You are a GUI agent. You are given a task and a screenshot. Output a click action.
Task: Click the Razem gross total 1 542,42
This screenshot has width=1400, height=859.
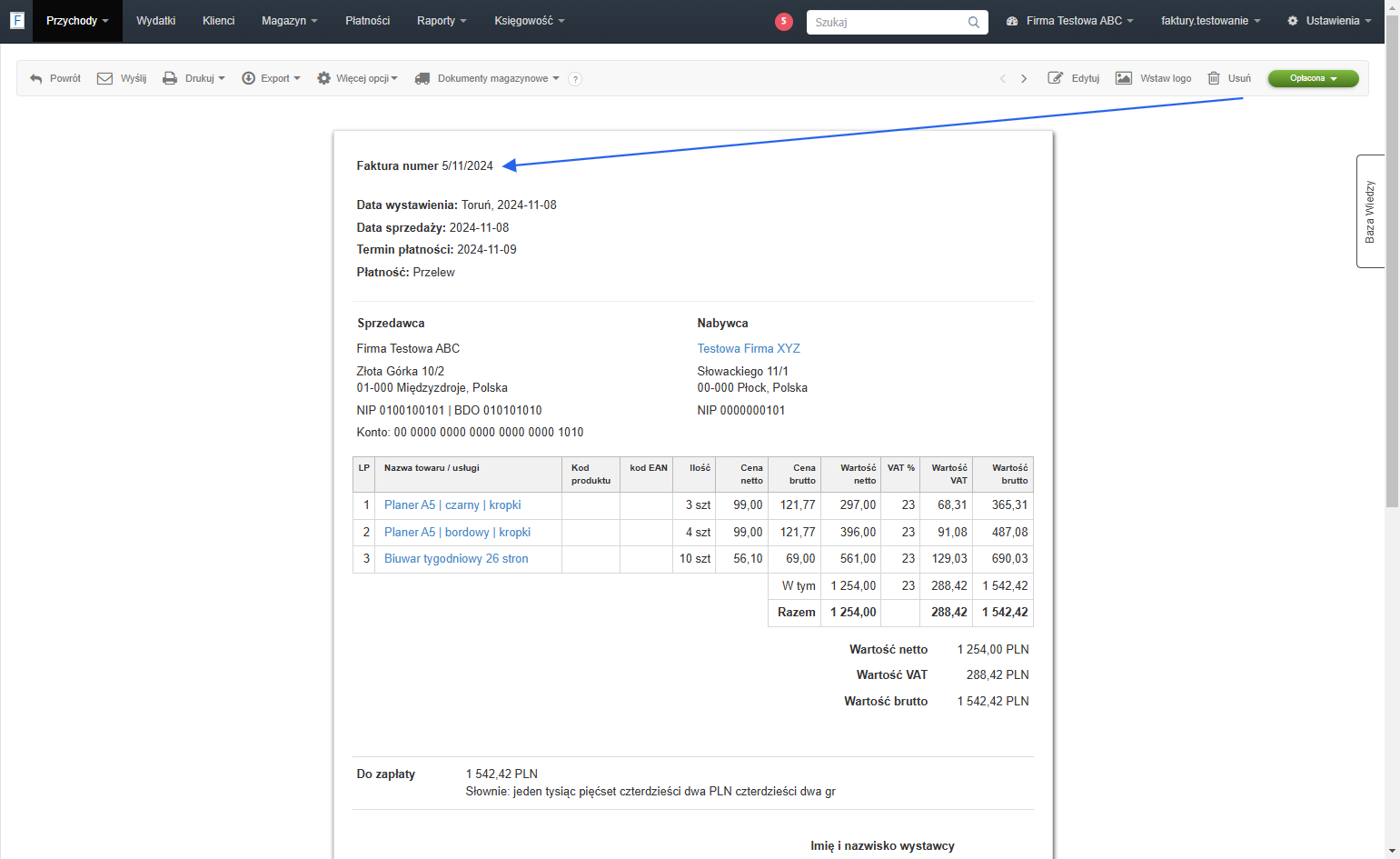1005,613
